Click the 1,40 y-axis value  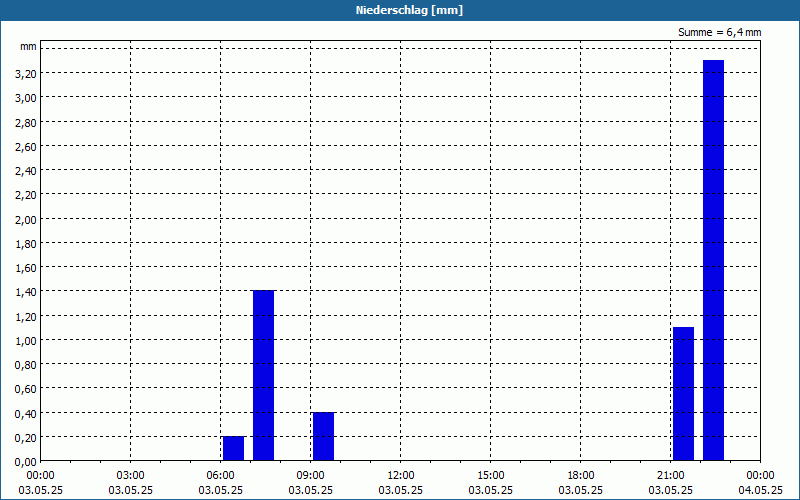pyautogui.click(x=26, y=292)
